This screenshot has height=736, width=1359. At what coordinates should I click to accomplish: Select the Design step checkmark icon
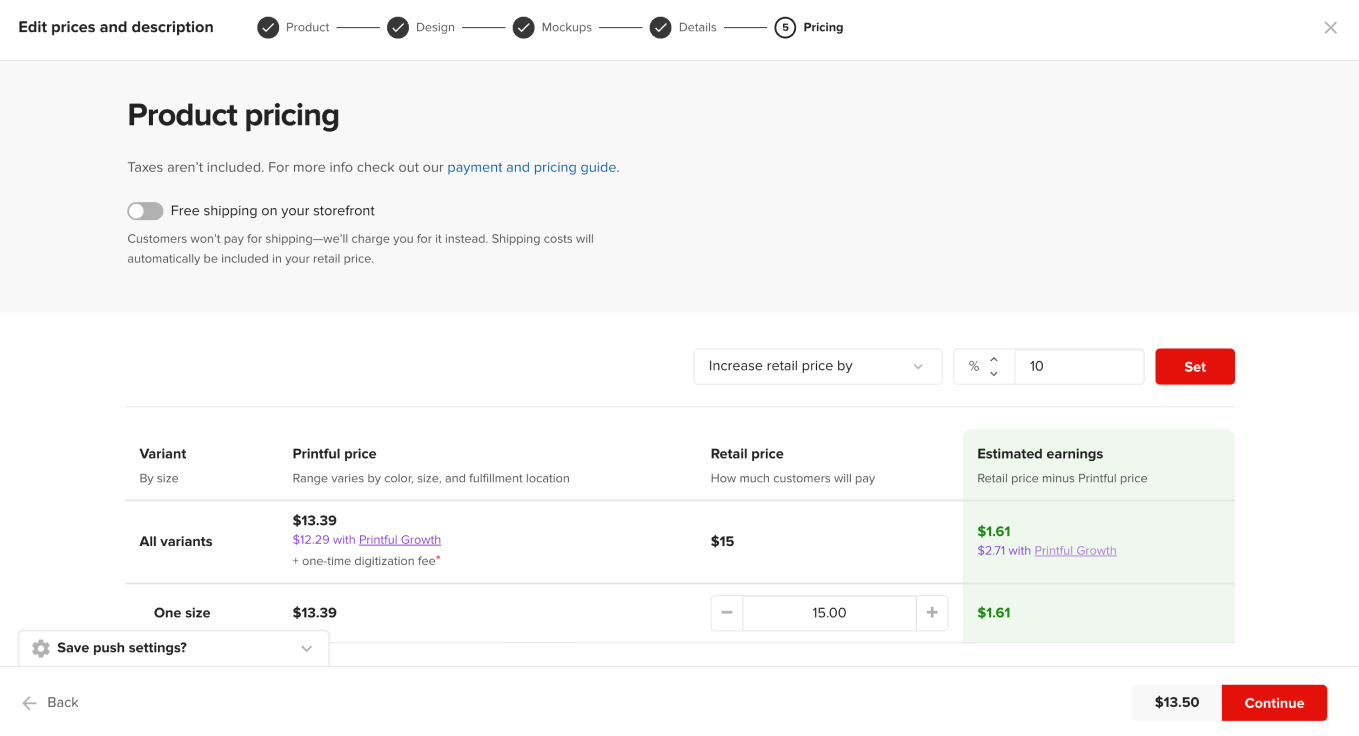(398, 27)
